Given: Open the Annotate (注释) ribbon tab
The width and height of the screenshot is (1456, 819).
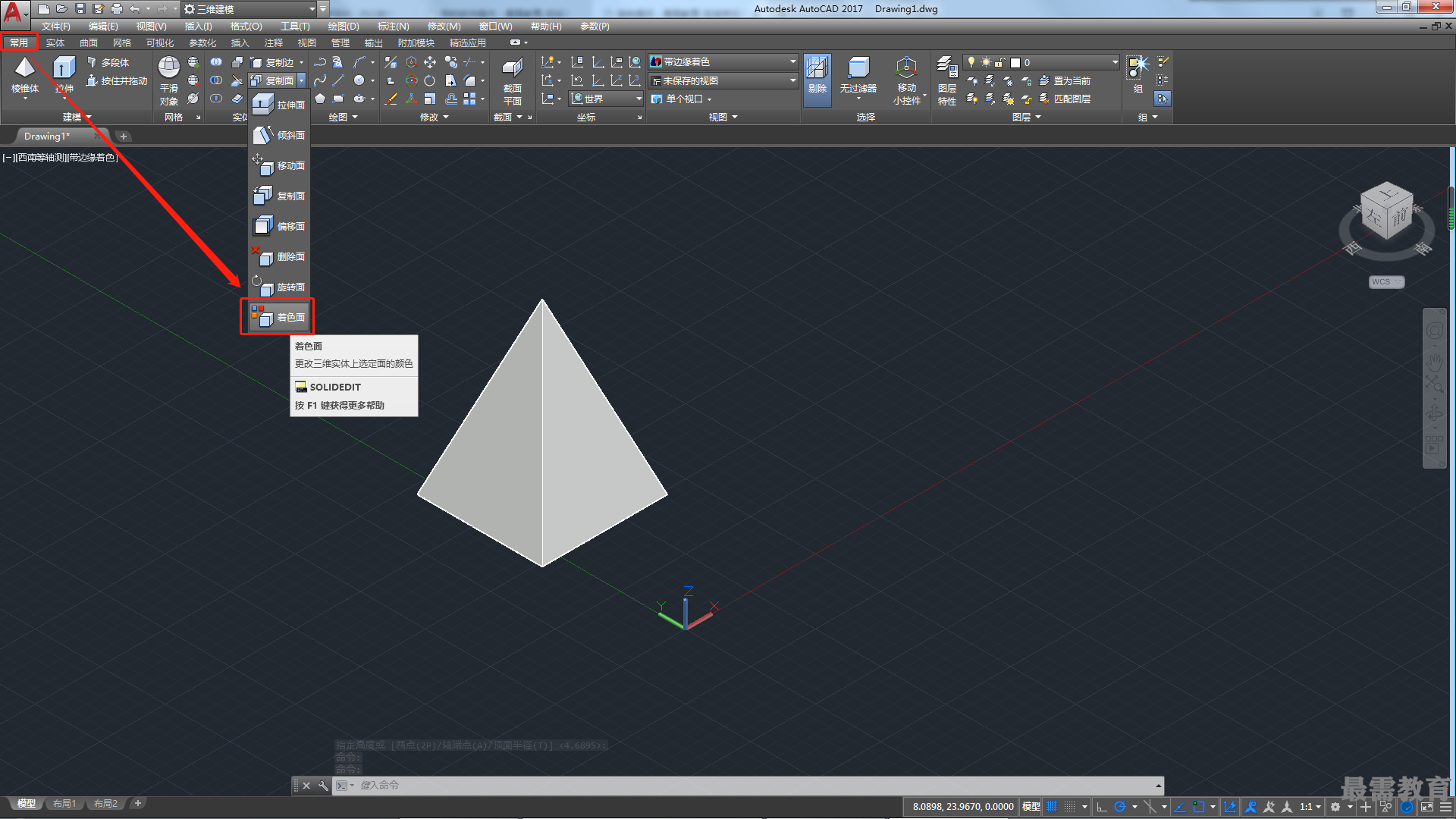Looking at the screenshot, I should pyautogui.click(x=273, y=43).
